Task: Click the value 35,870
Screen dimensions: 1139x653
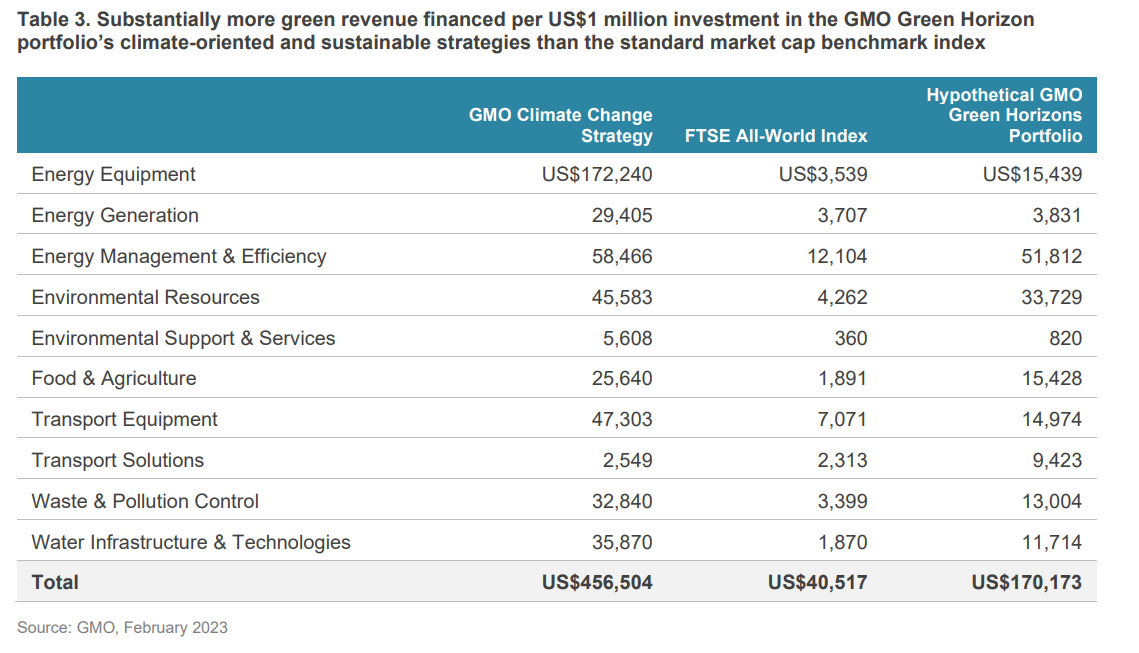Action: pos(622,543)
